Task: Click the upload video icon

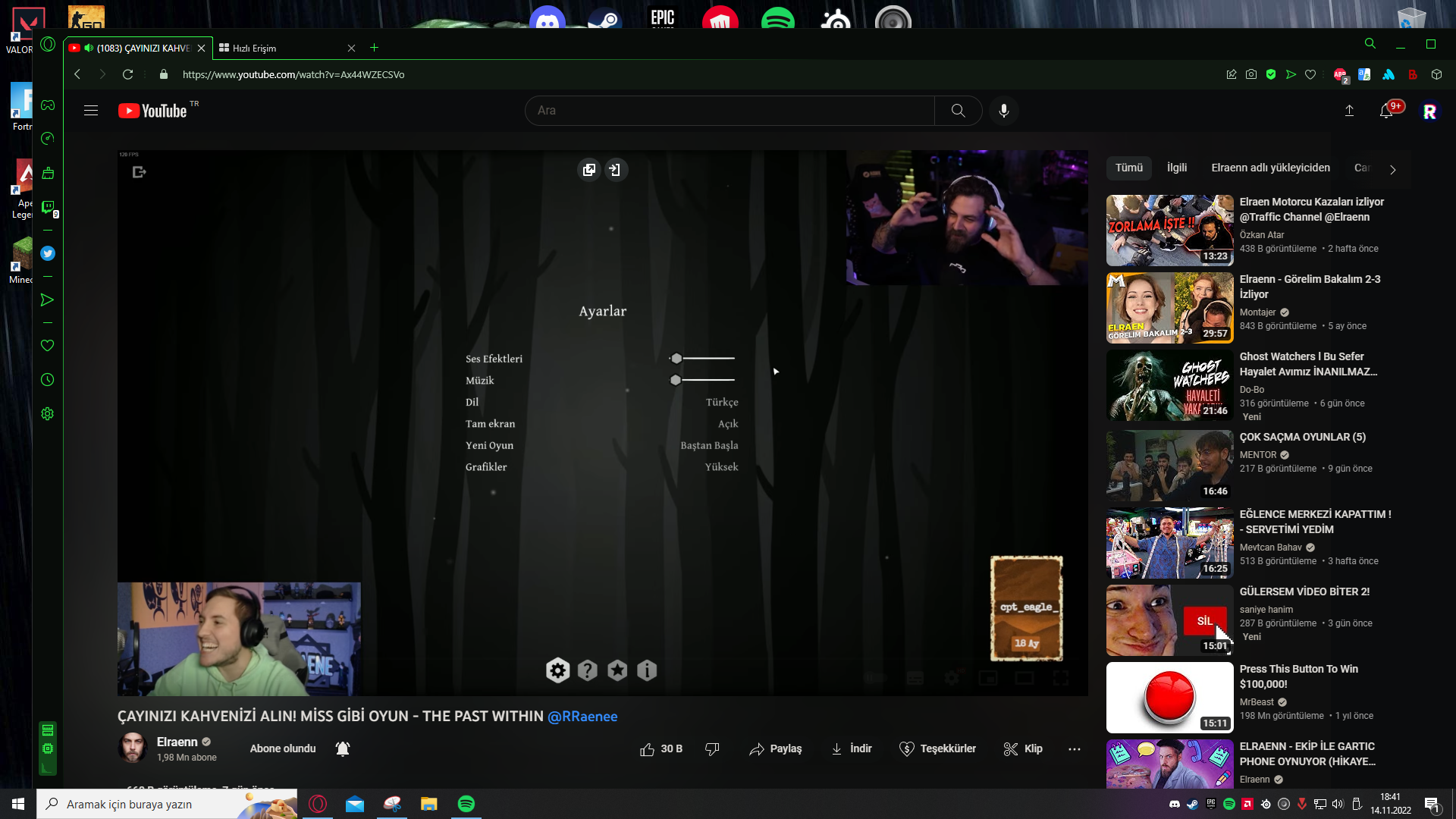Action: (x=1349, y=111)
